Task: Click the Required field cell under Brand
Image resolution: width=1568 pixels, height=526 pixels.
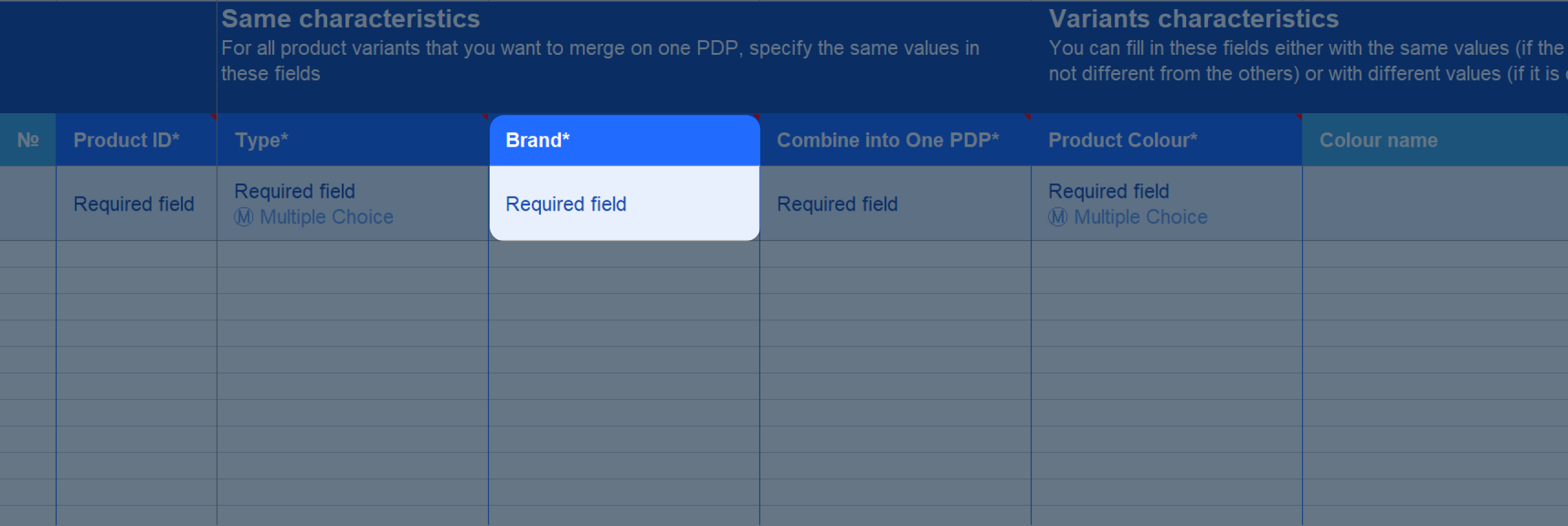Action: [x=624, y=203]
